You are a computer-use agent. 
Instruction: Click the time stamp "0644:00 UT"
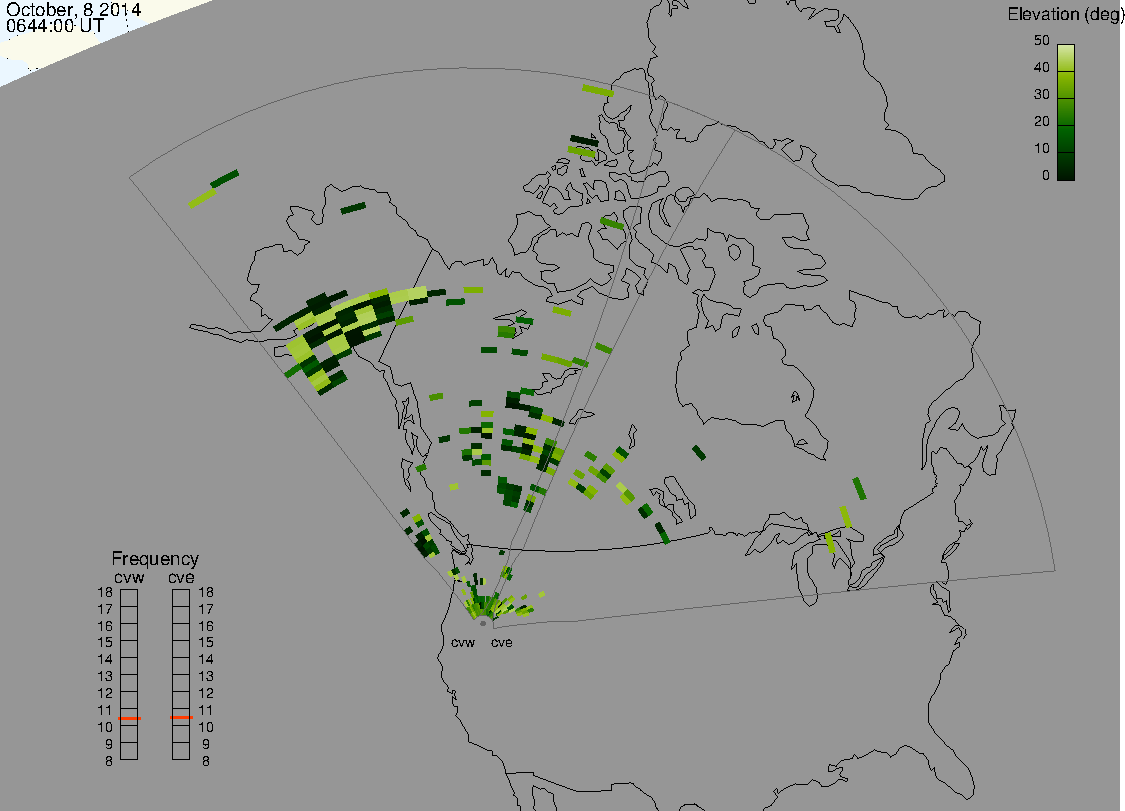pyautogui.click(x=55, y=26)
